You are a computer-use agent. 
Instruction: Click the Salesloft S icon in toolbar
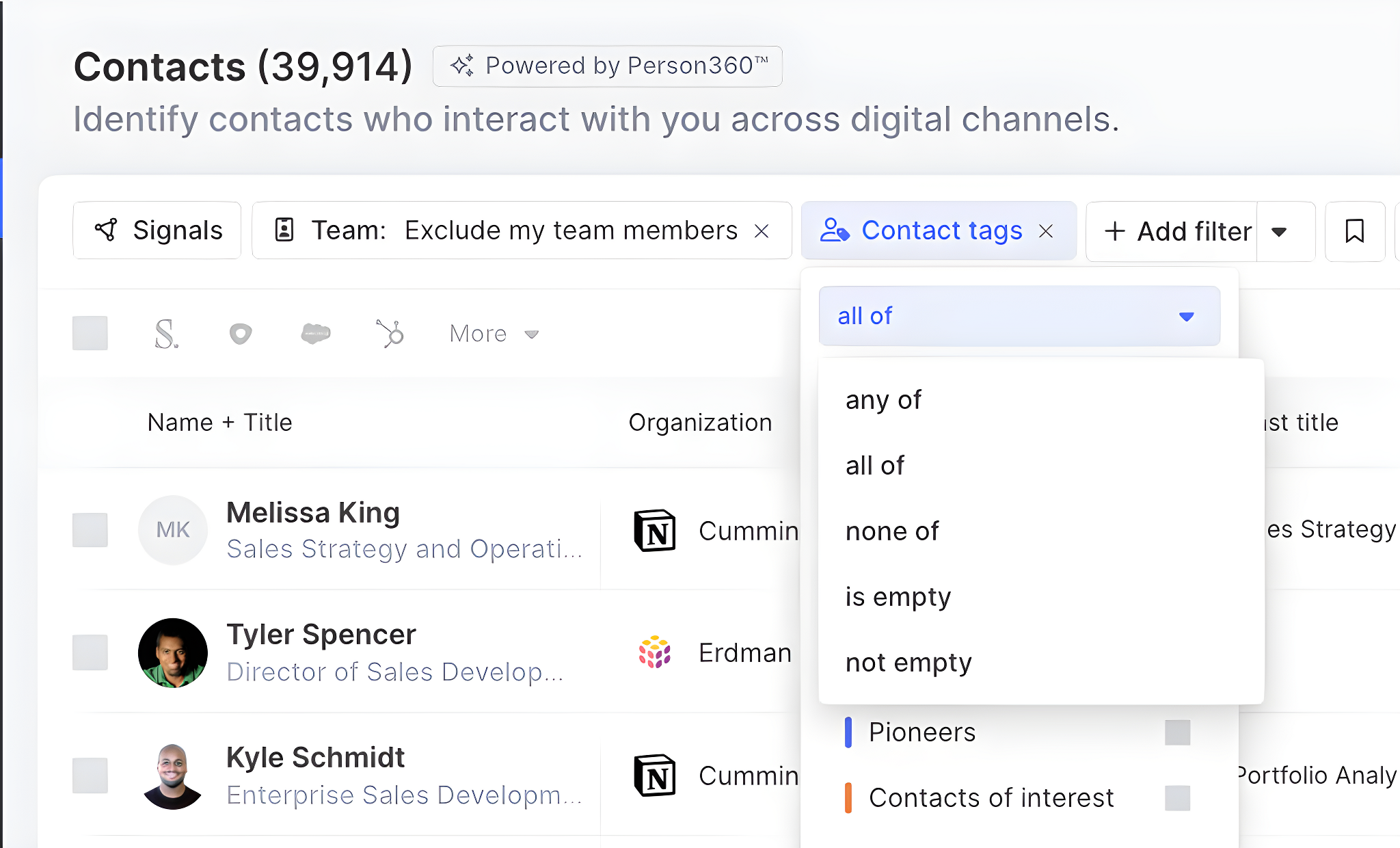[x=166, y=334]
